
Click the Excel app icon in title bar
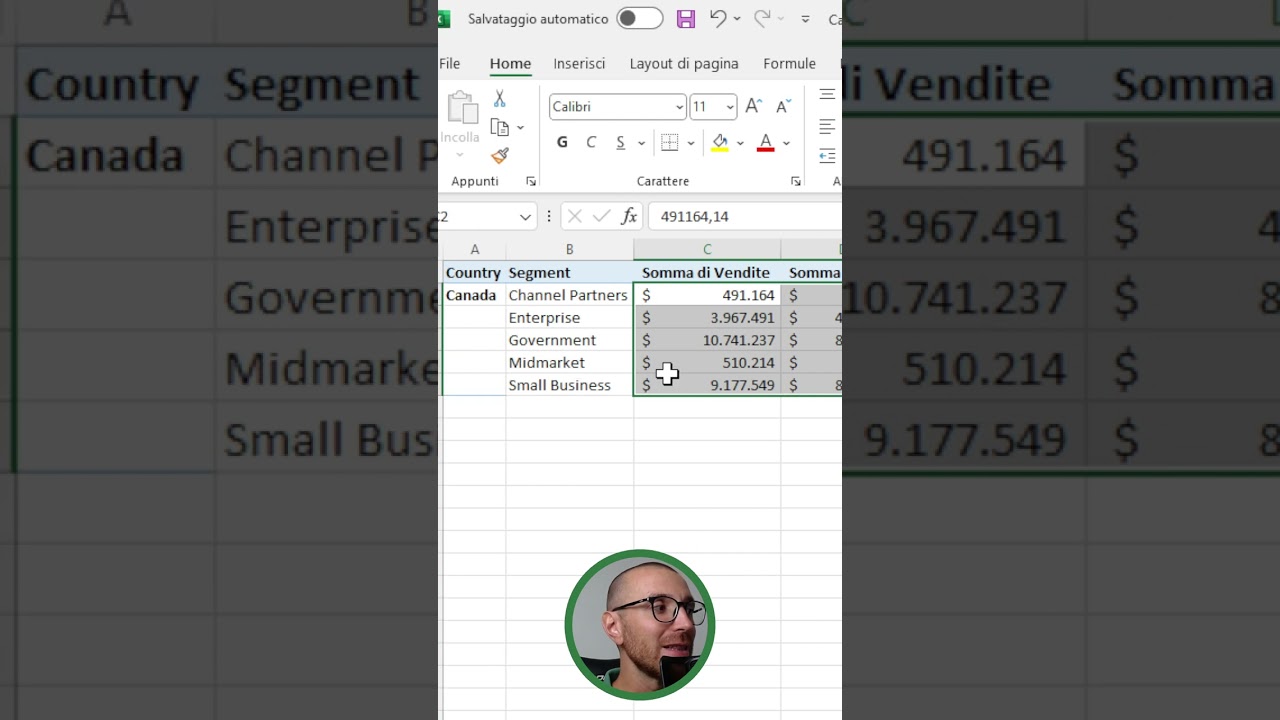click(444, 18)
